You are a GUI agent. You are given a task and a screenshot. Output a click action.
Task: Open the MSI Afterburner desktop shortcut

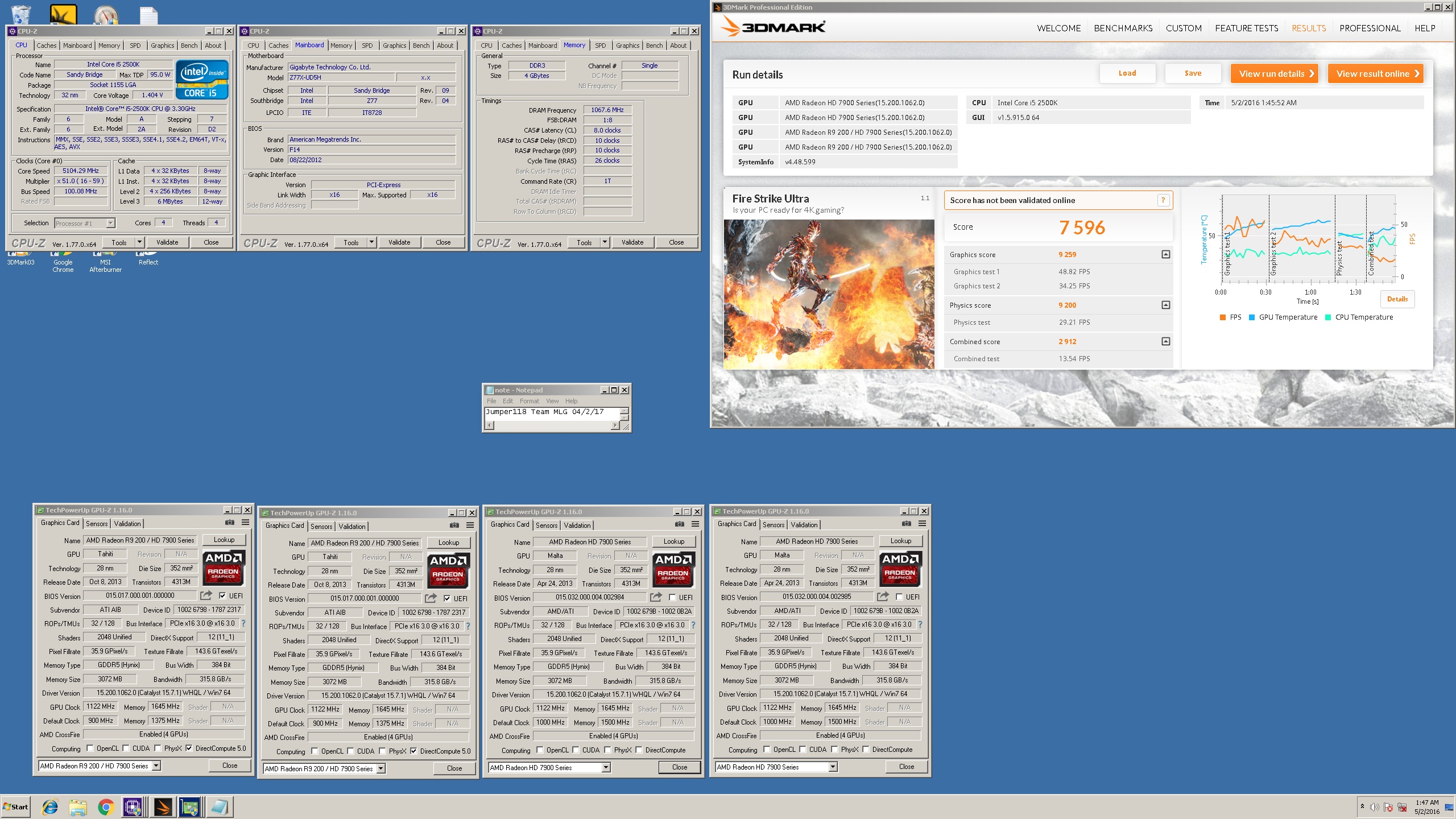coord(105,262)
